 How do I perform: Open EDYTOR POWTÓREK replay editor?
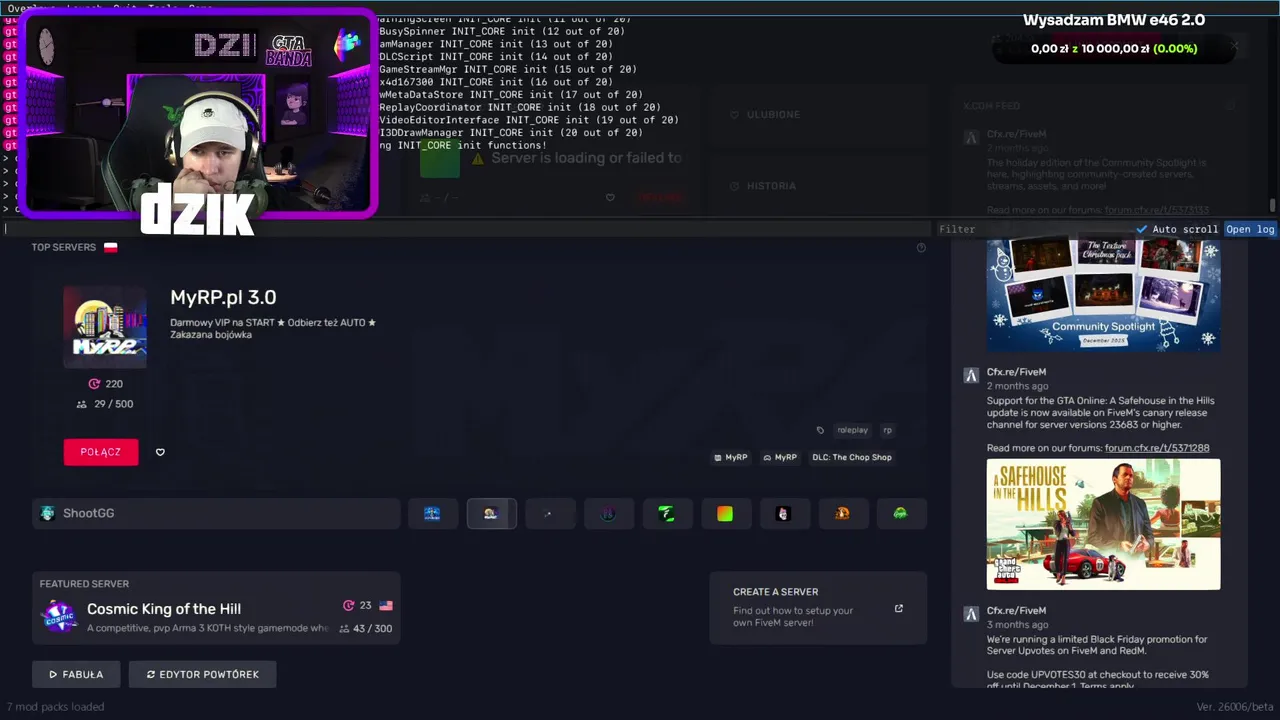pyautogui.click(x=202, y=674)
